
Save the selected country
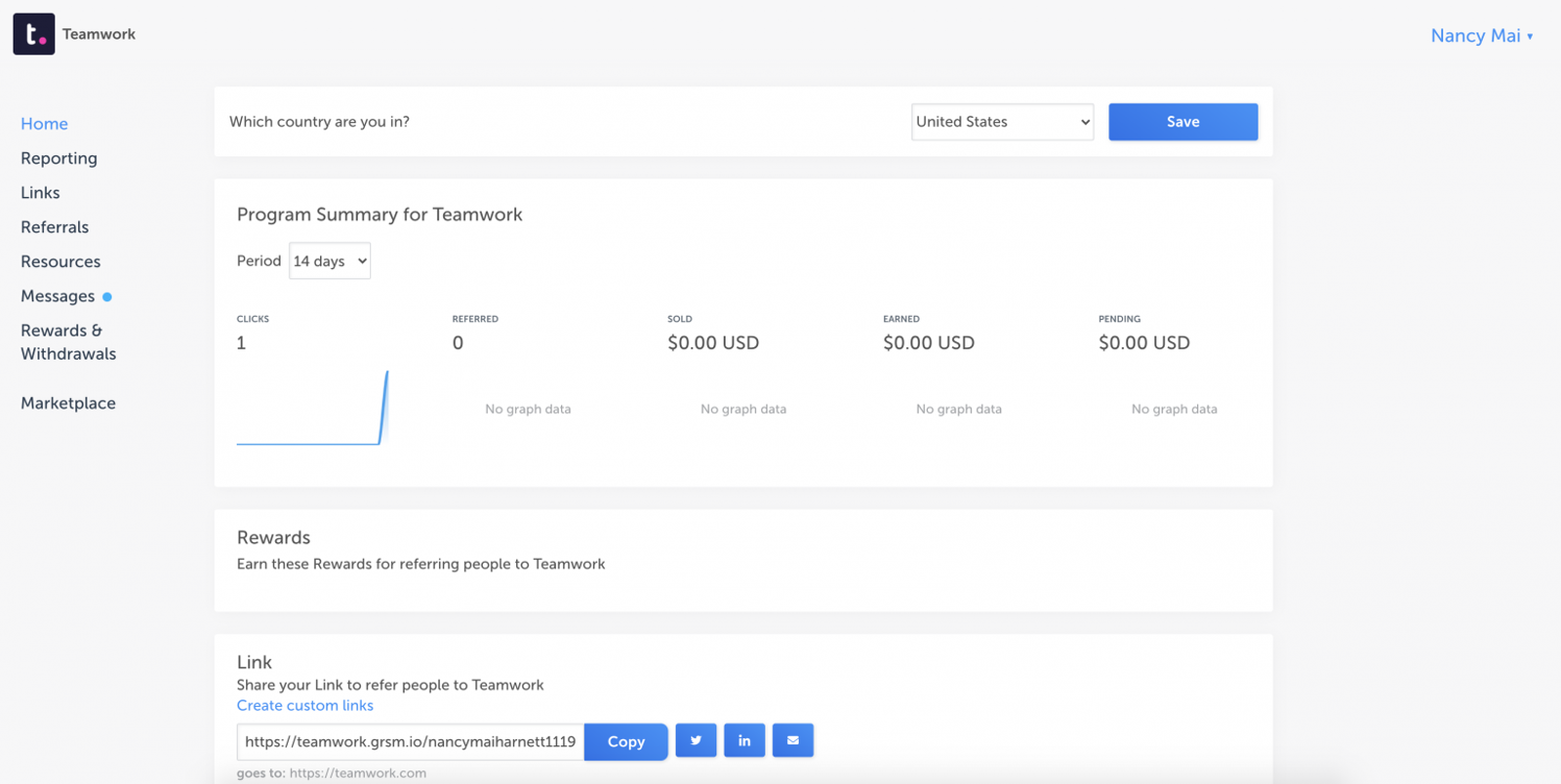(1182, 122)
